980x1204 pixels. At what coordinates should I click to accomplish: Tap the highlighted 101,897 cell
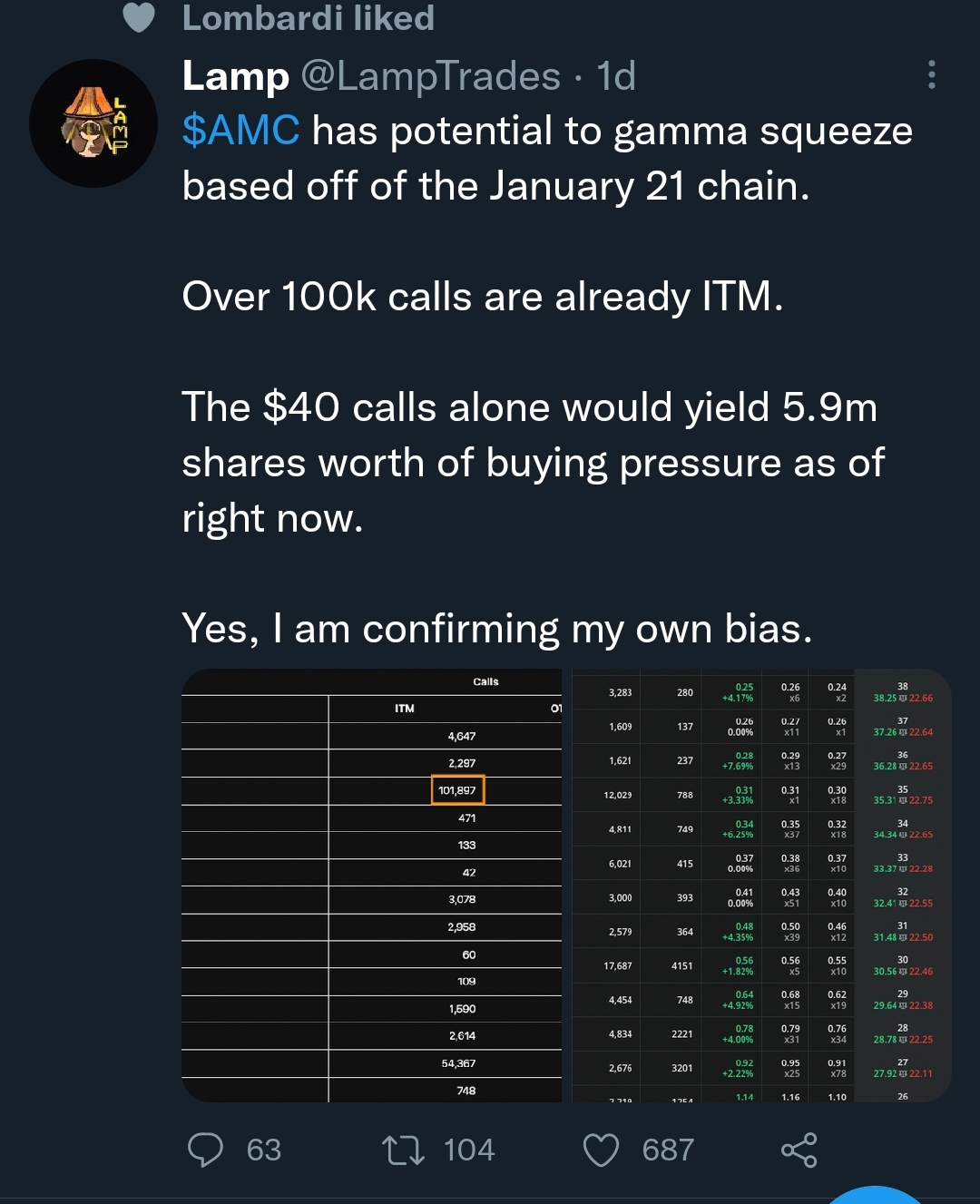(457, 790)
